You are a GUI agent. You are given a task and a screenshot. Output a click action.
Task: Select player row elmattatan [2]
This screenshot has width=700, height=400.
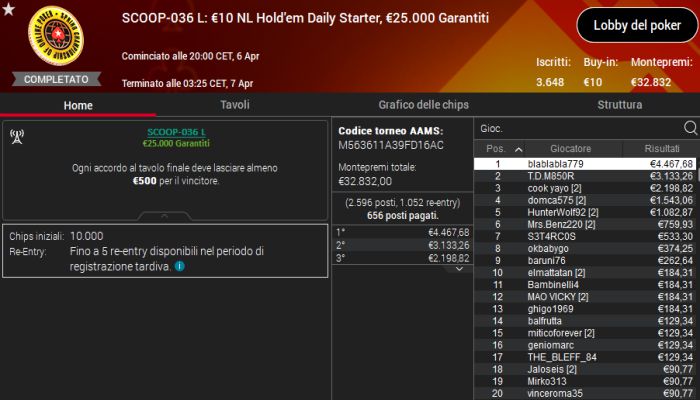point(585,272)
